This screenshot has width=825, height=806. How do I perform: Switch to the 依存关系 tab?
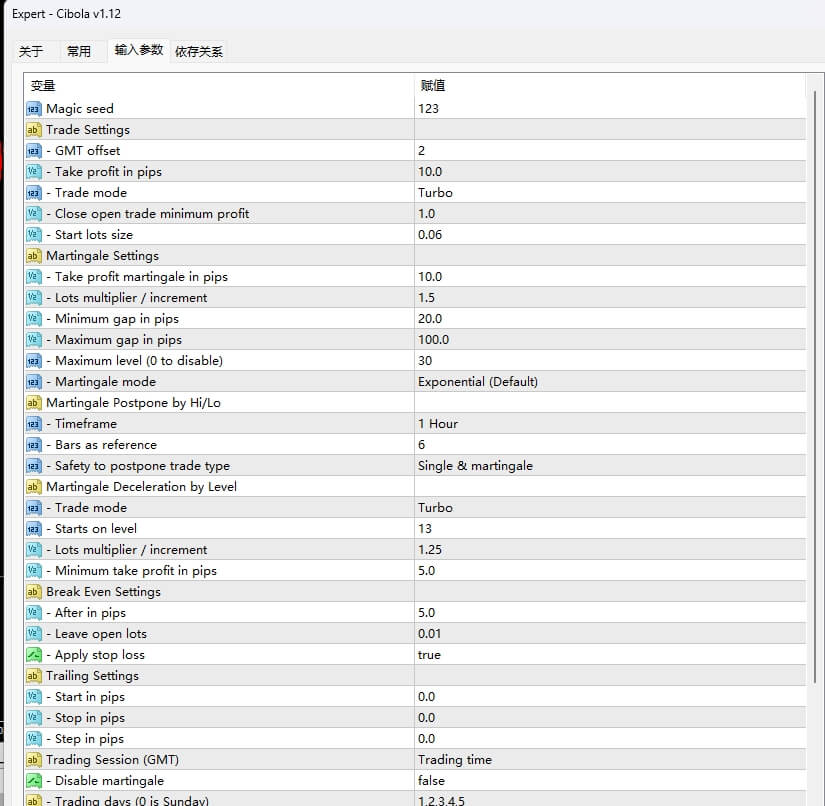coord(199,50)
